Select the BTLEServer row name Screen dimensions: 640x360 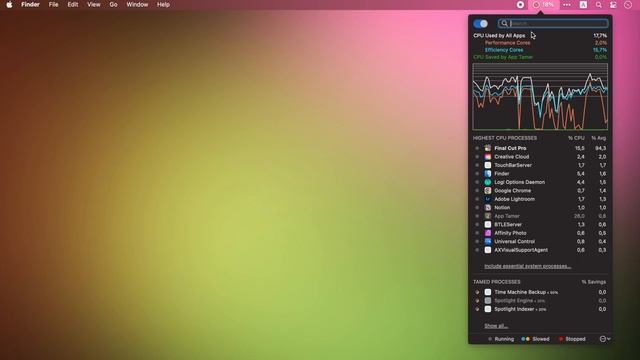tap(508, 224)
